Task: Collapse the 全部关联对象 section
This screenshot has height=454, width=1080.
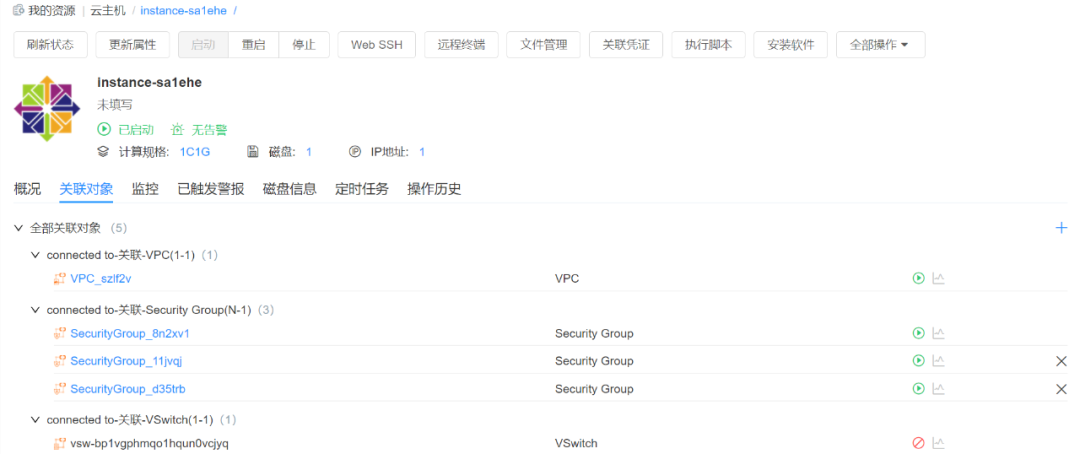Action: [19, 227]
